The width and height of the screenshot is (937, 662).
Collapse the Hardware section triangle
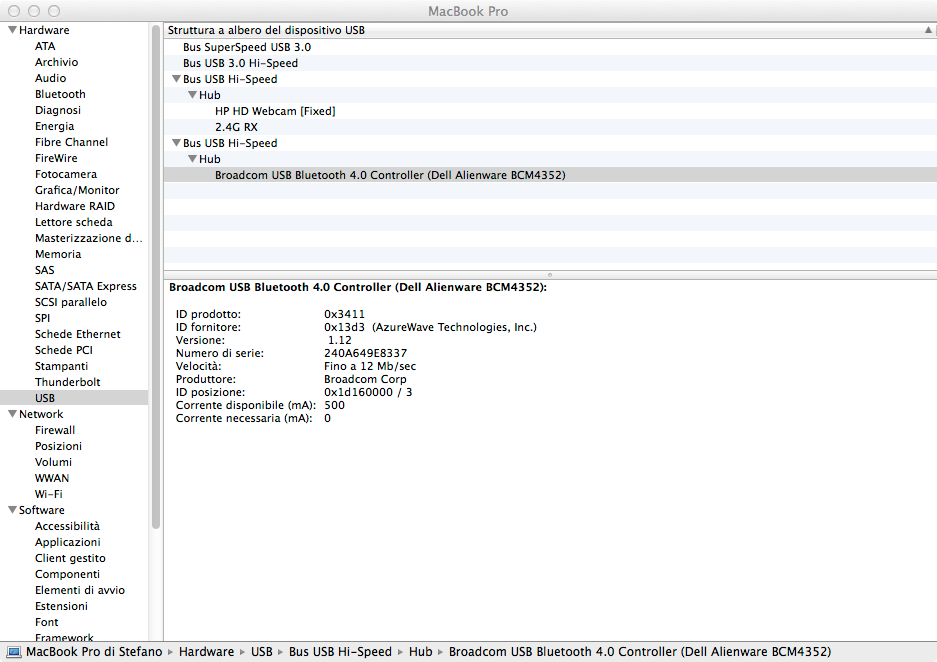tap(12, 30)
